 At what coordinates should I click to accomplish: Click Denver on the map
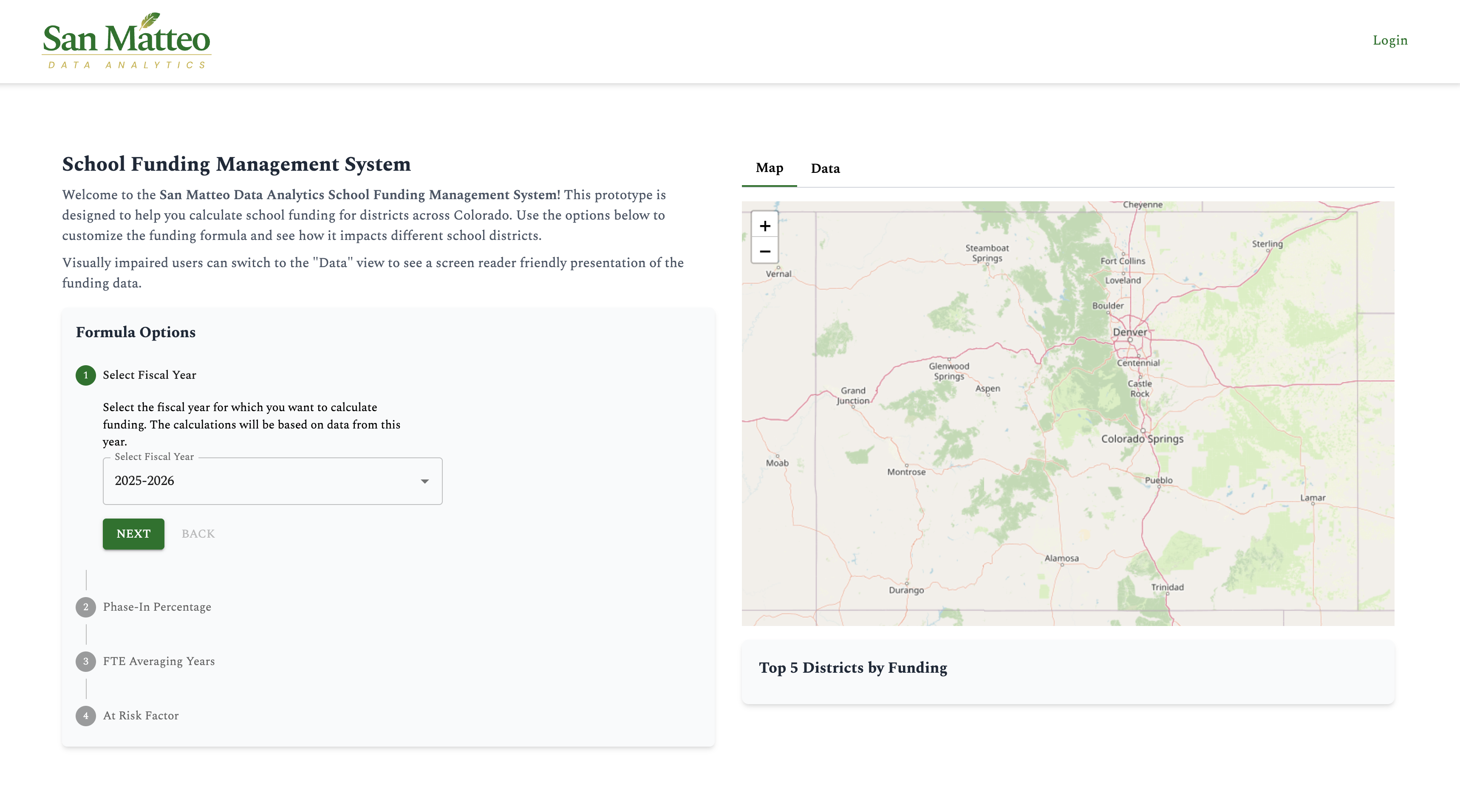click(1131, 333)
